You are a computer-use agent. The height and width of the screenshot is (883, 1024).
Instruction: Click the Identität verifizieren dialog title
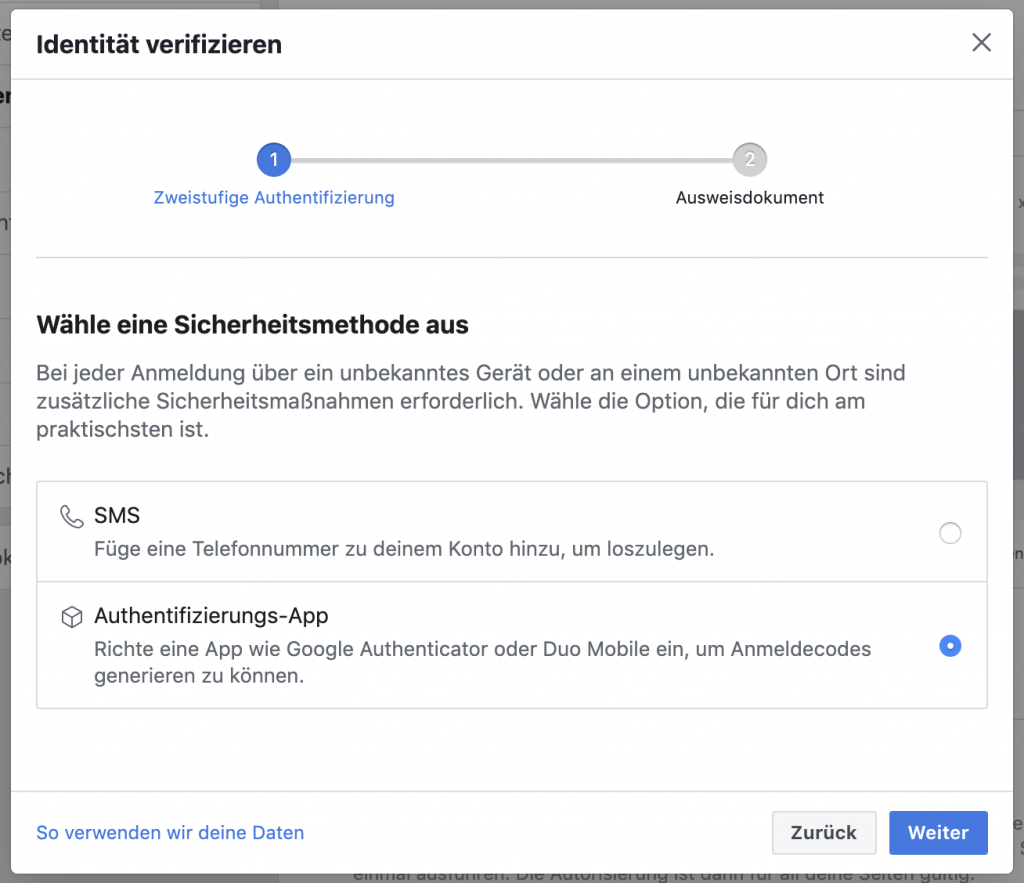tap(159, 45)
